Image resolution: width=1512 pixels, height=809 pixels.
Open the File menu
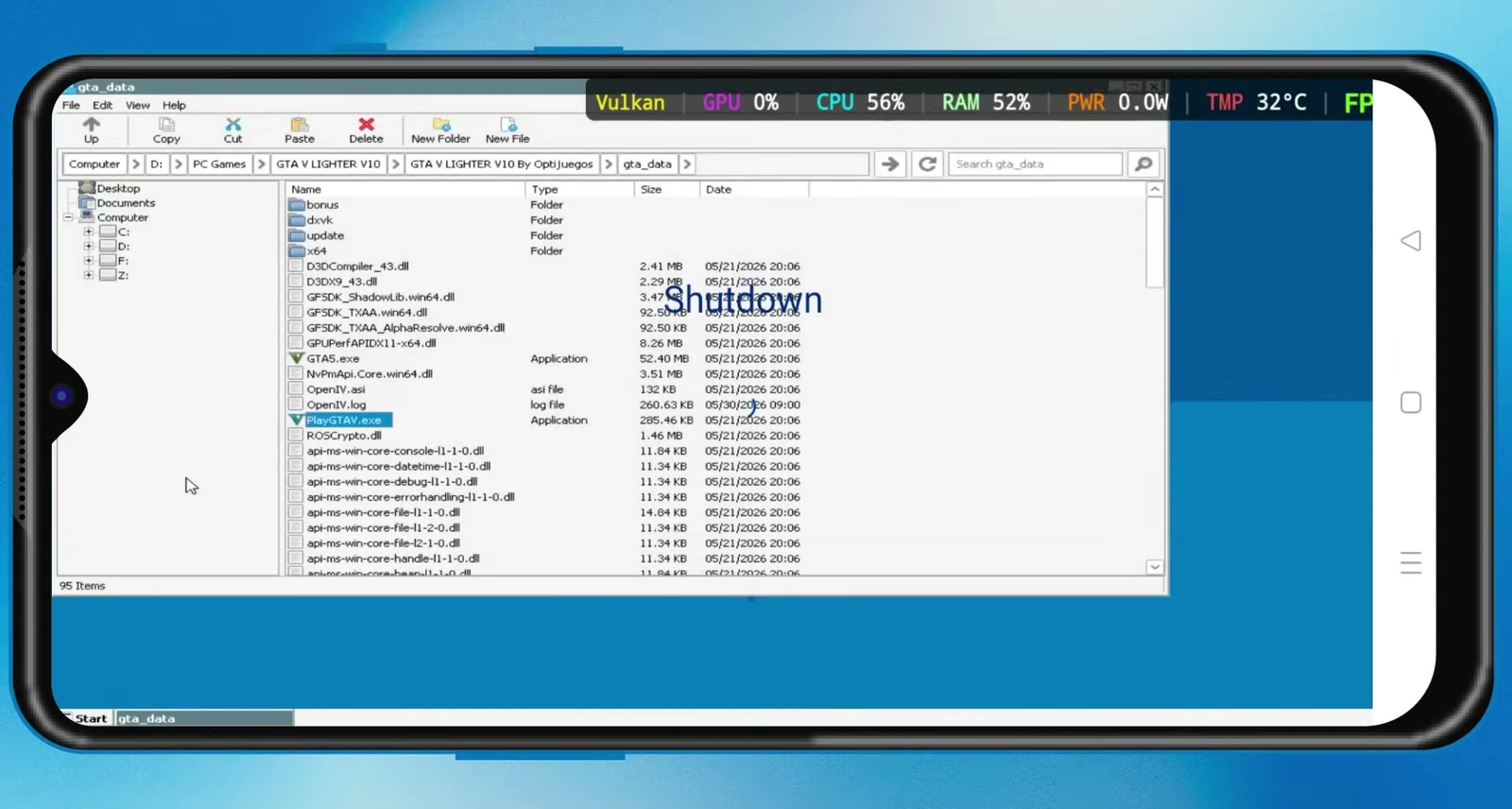pyautogui.click(x=71, y=105)
